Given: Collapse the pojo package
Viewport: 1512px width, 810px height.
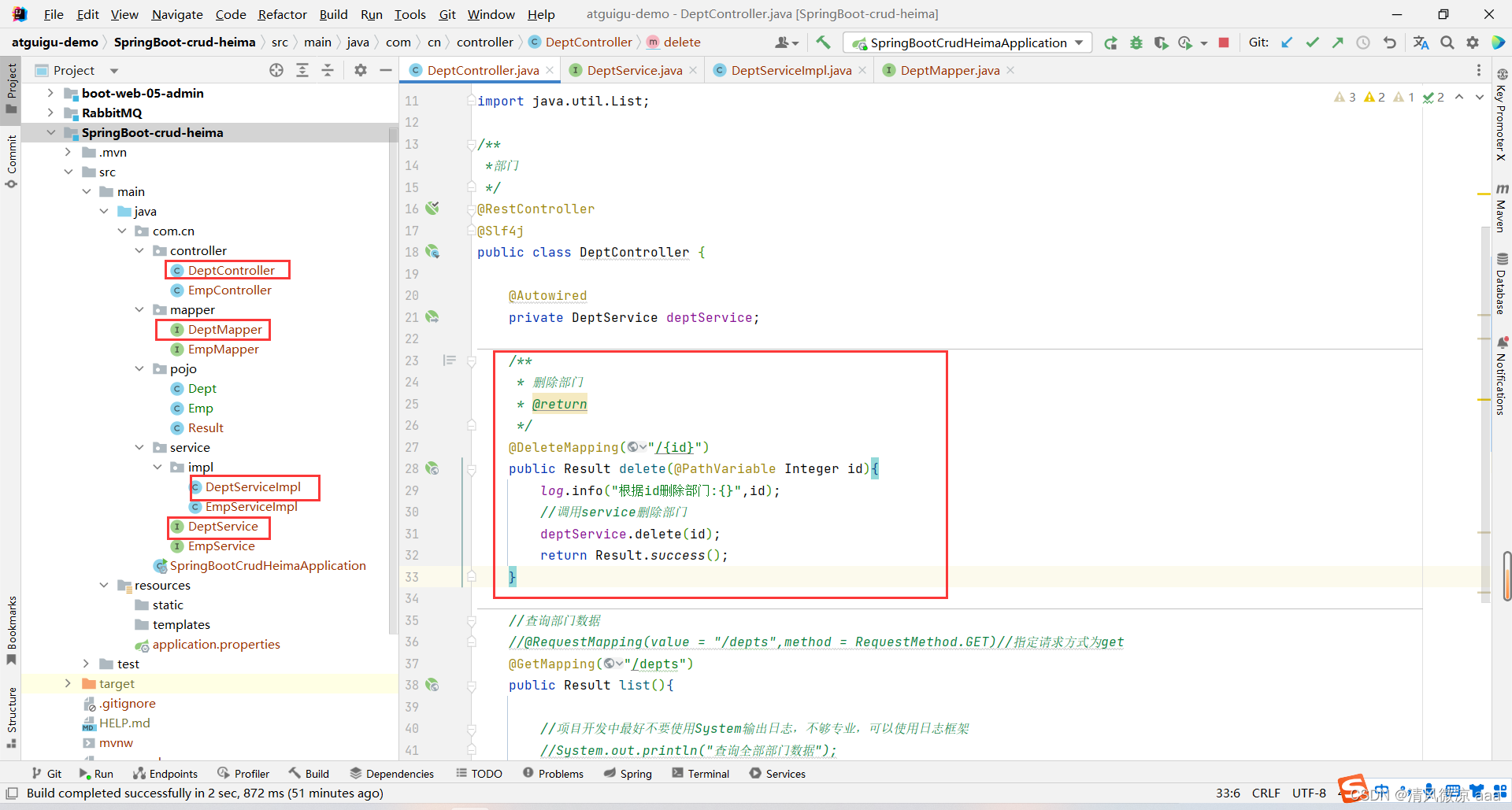Looking at the screenshot, I should [x=139, y=368].
